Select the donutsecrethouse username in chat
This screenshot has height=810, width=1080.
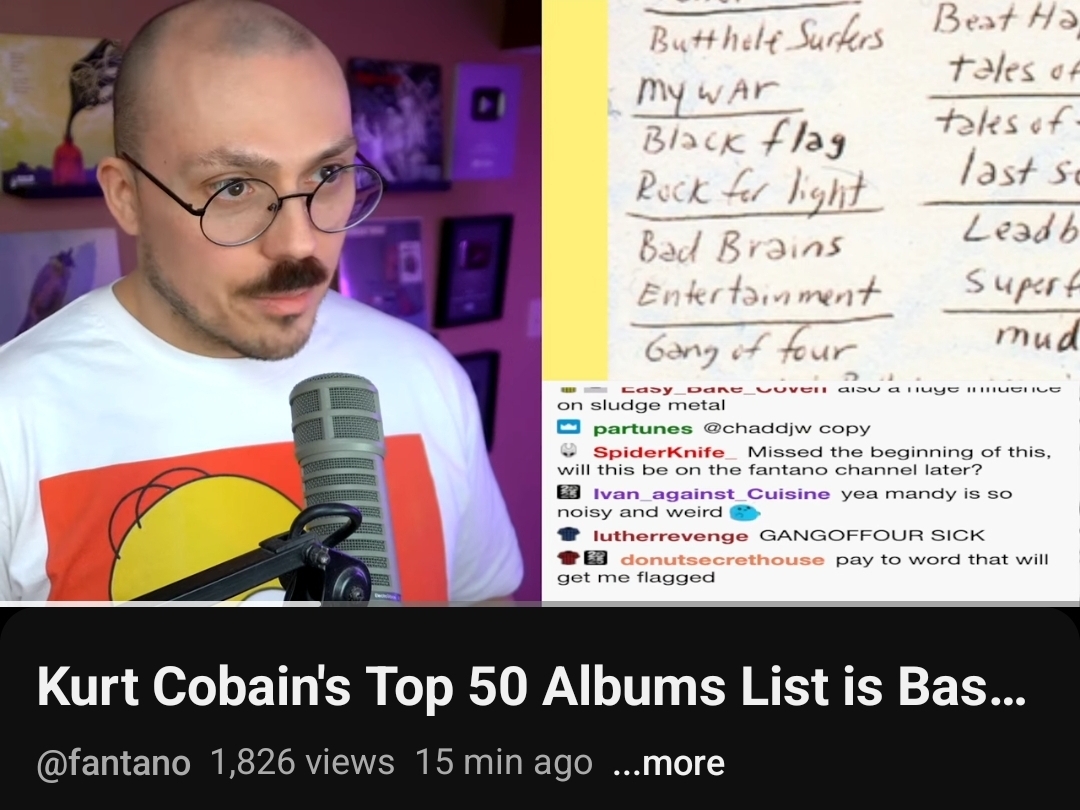[722, 559]
